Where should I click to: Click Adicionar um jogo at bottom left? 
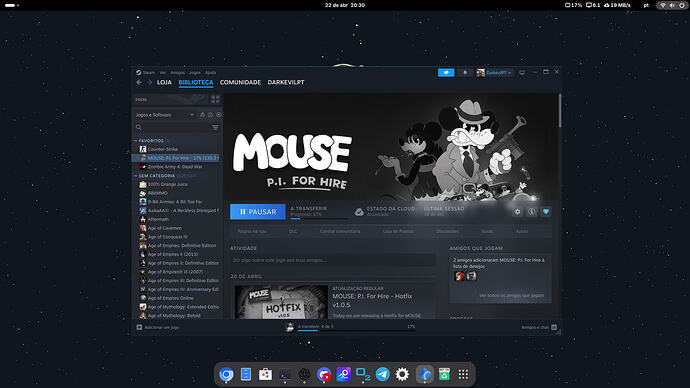[x=158, y=327]
